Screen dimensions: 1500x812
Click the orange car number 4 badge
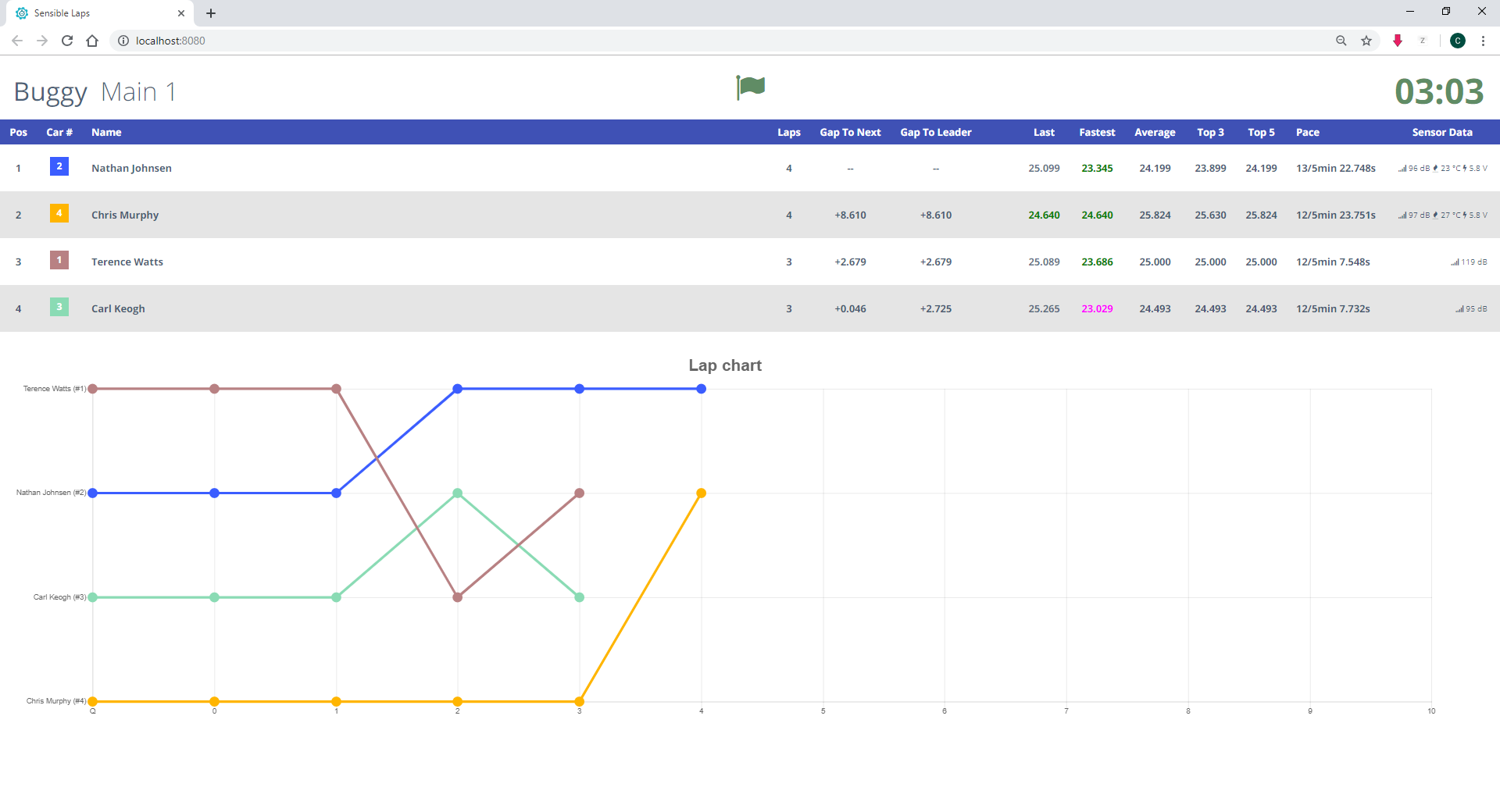(59, 213)
